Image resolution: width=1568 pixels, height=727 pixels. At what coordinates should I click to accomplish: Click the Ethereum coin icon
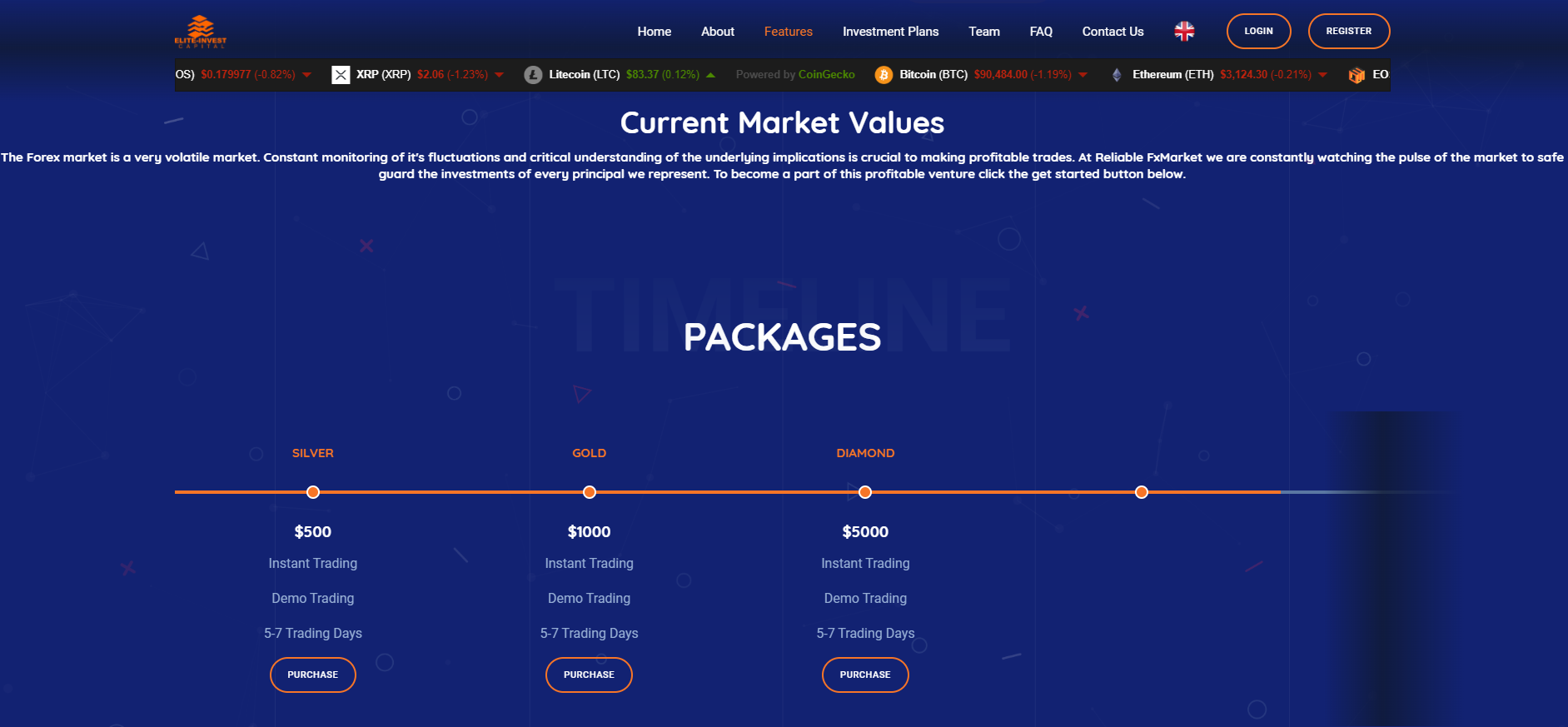point(1117,75)
